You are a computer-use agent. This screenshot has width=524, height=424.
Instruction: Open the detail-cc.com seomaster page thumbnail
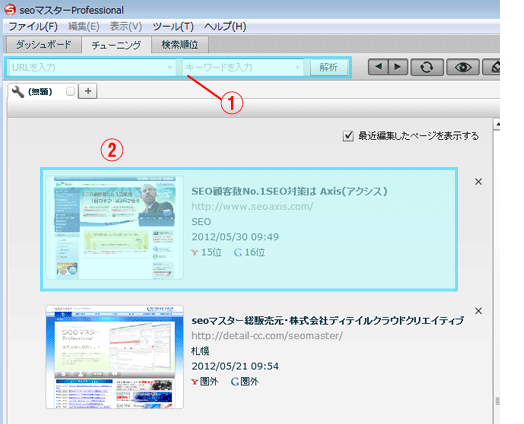click(115, 357)
